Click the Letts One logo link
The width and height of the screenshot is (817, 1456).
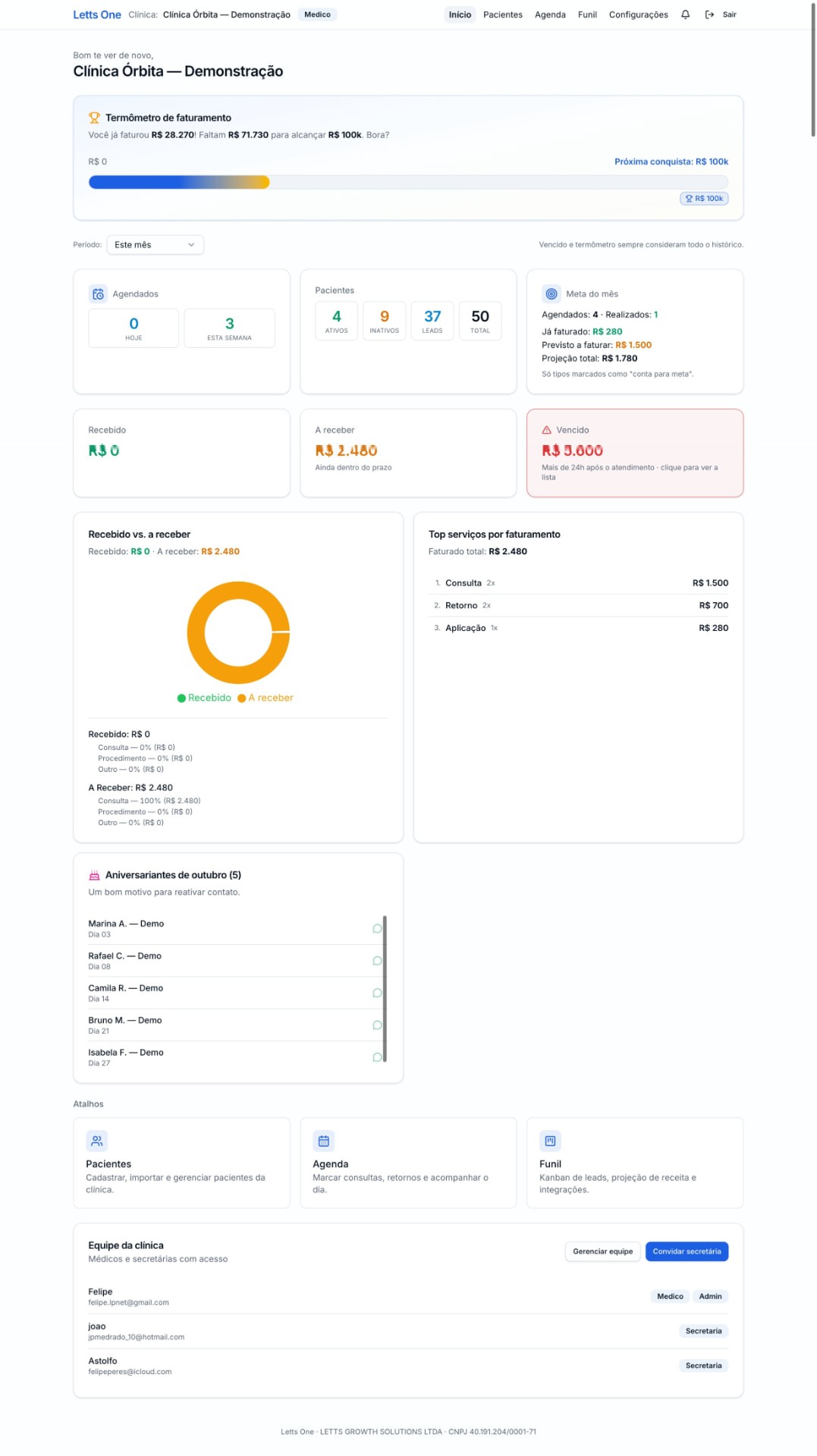[97, 14]
